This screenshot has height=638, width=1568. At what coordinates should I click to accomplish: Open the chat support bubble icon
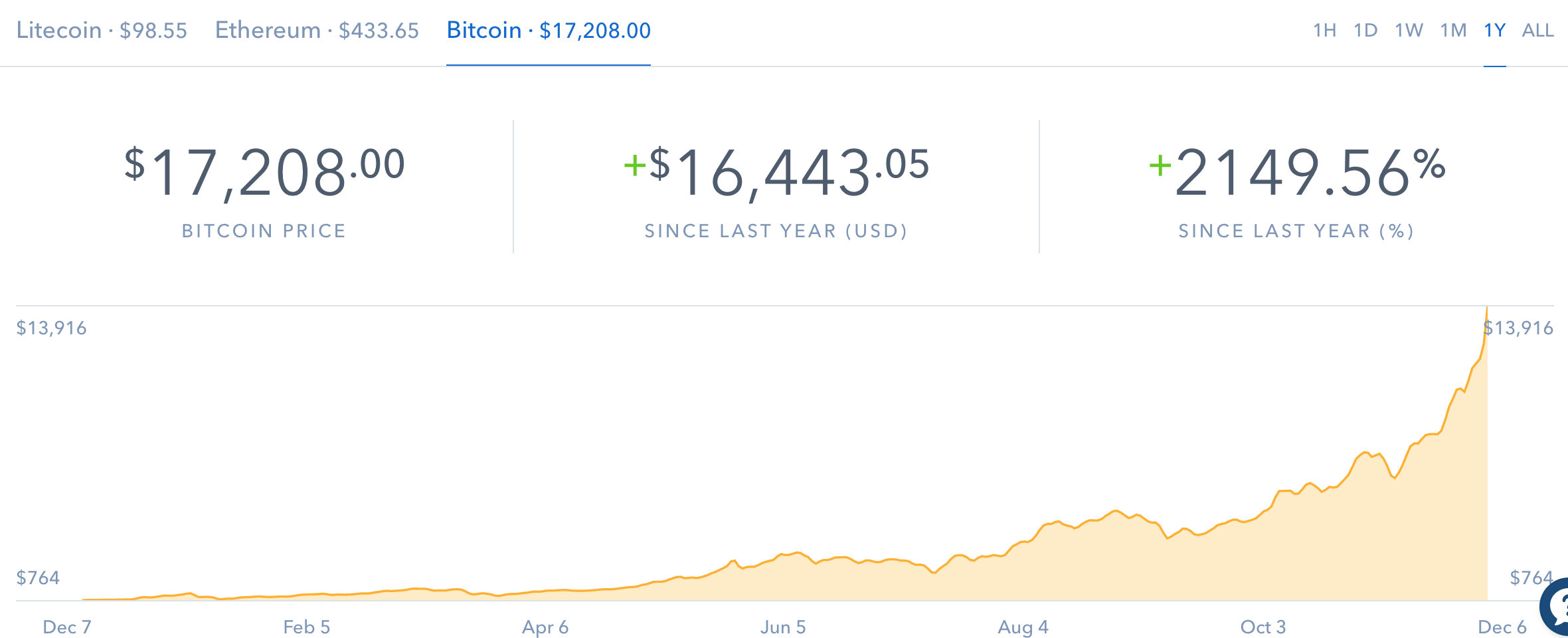click(x=1556, y=607)
